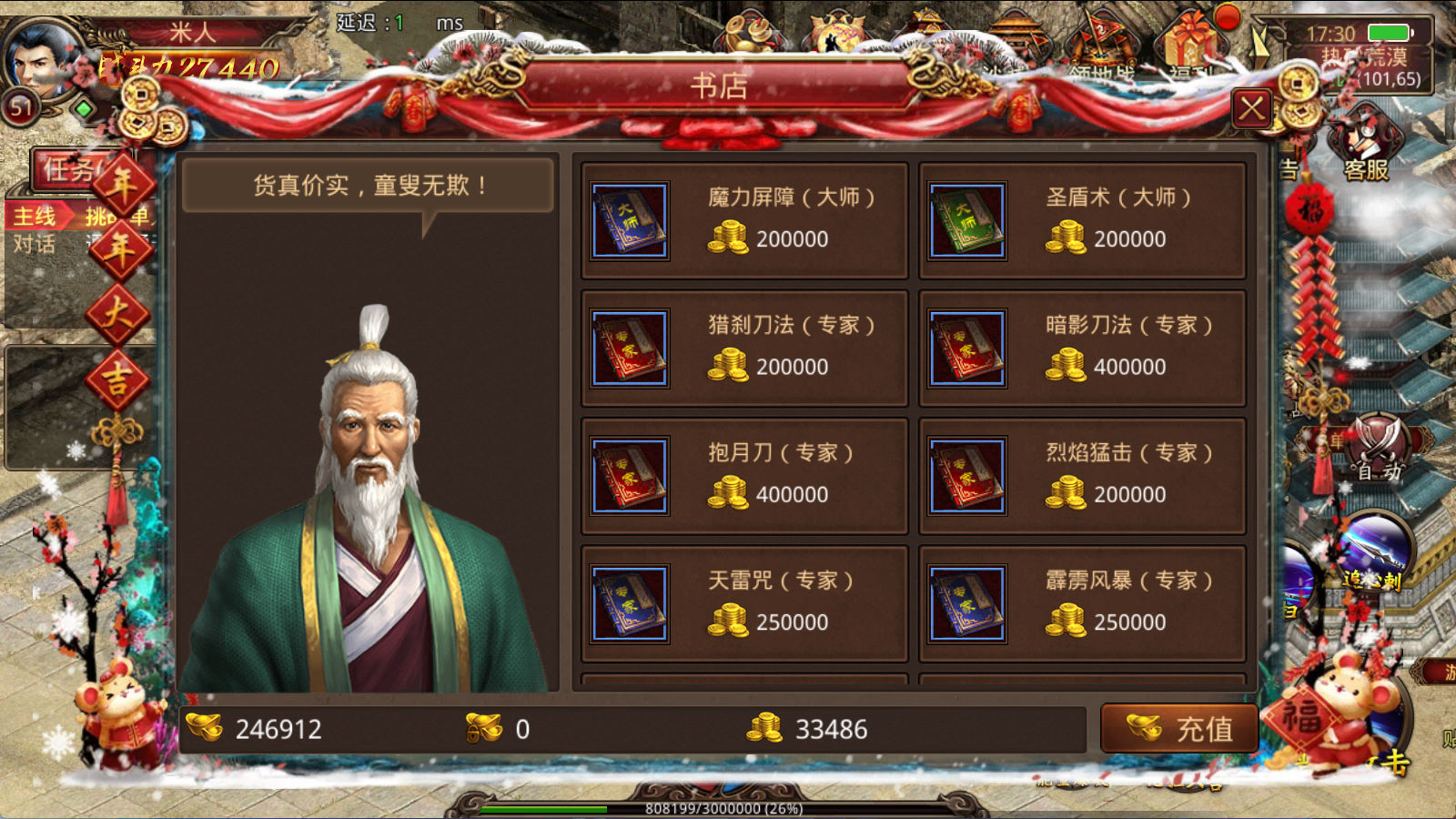
Task: Choose the 猎刹刀法（专家）red book icon
Action: coord(630,349)
